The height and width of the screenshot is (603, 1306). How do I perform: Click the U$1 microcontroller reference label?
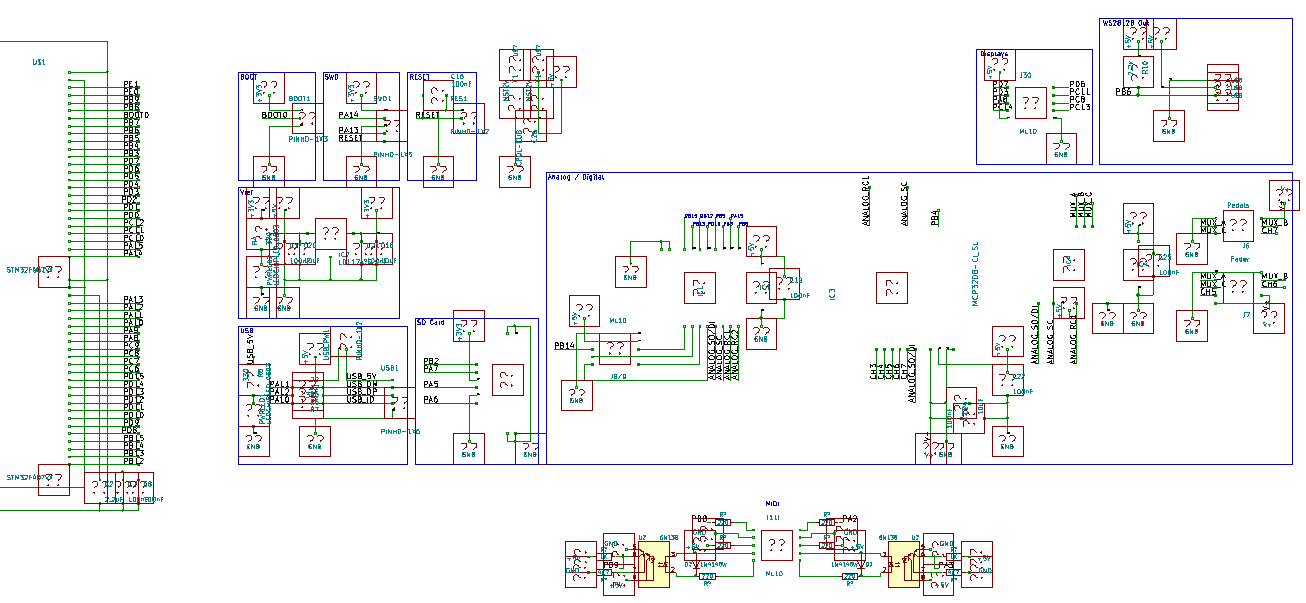tap(38, 62)
